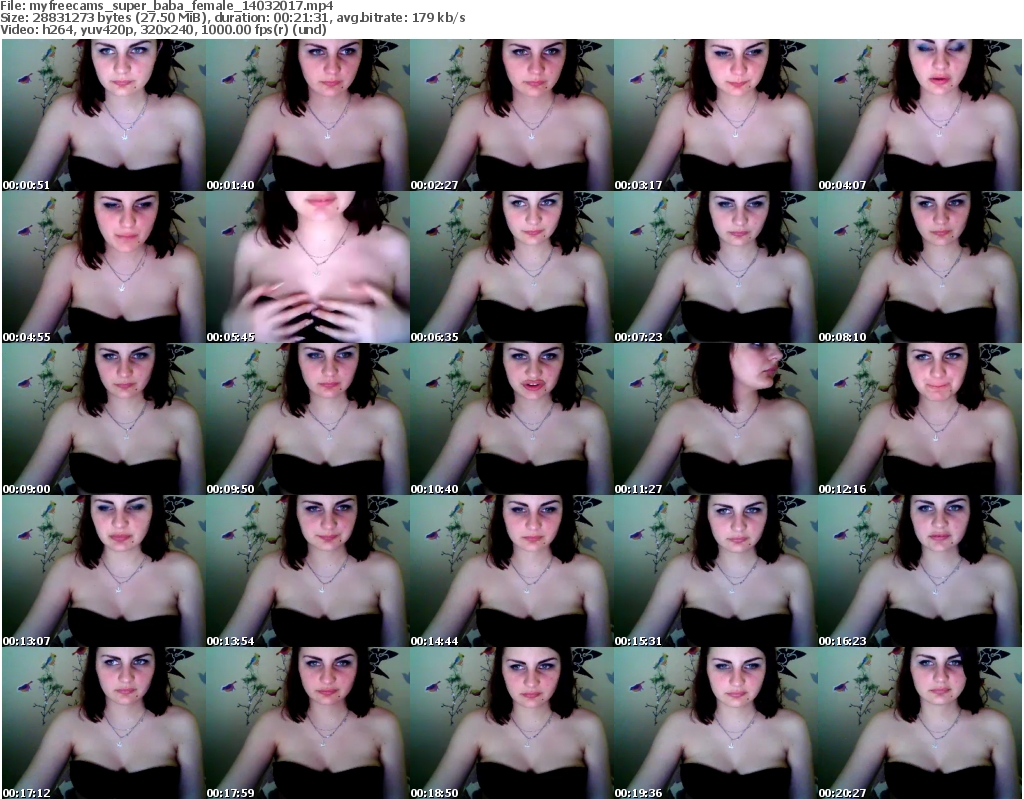This screenshot has height=799, width=1024.
Task: Select the thumbnail timestamped 00:04:07
Action: point(920,115)
